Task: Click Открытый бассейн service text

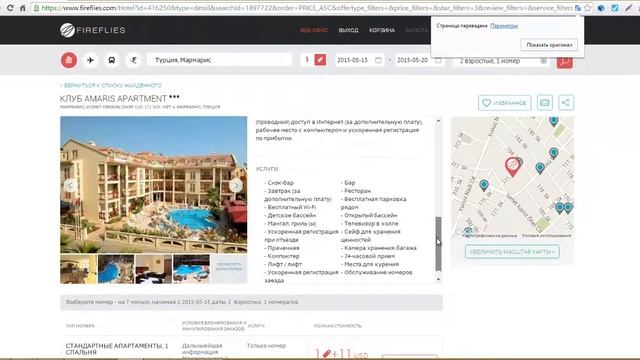Action: tap(370, 216)
